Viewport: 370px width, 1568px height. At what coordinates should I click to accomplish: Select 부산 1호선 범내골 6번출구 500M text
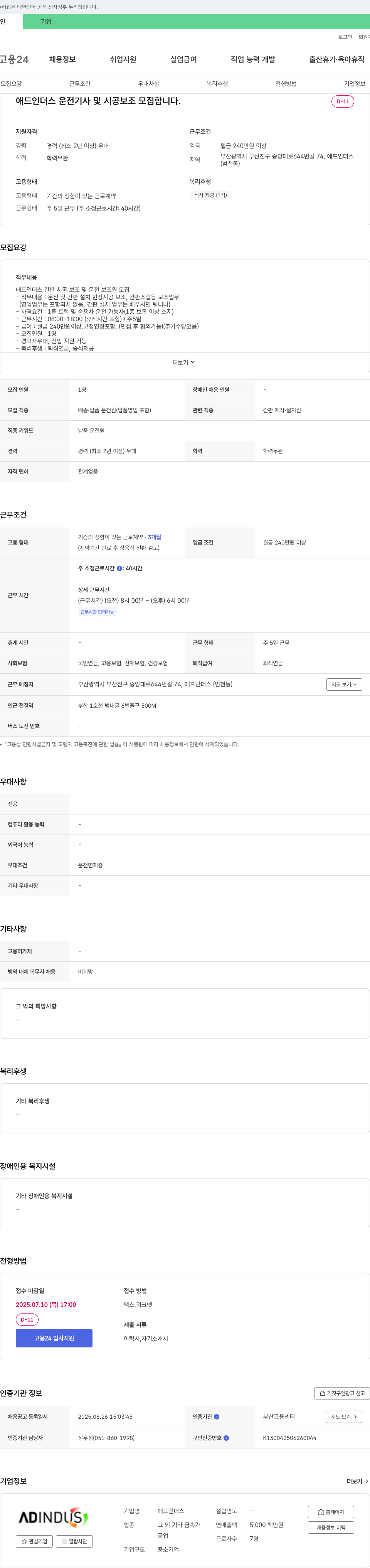pyautogui.click(x=117, y=705)
